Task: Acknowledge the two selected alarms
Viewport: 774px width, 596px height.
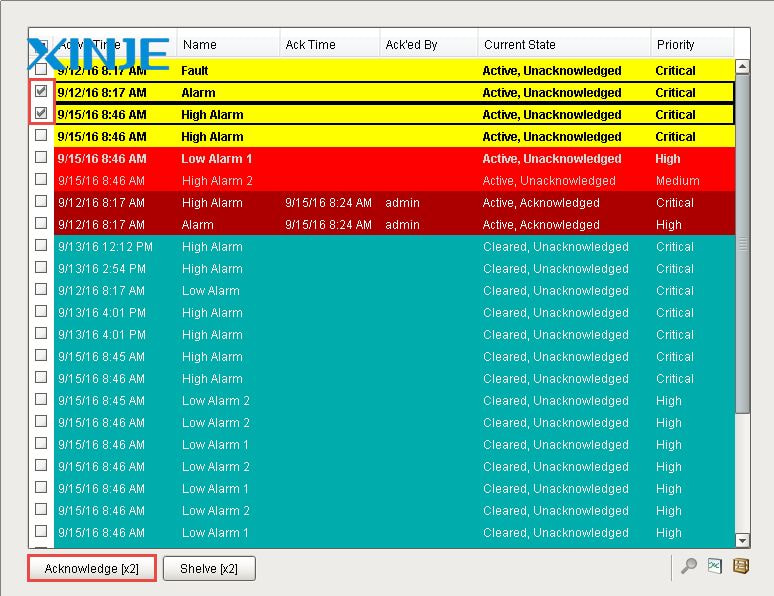Action: (92, 568)
